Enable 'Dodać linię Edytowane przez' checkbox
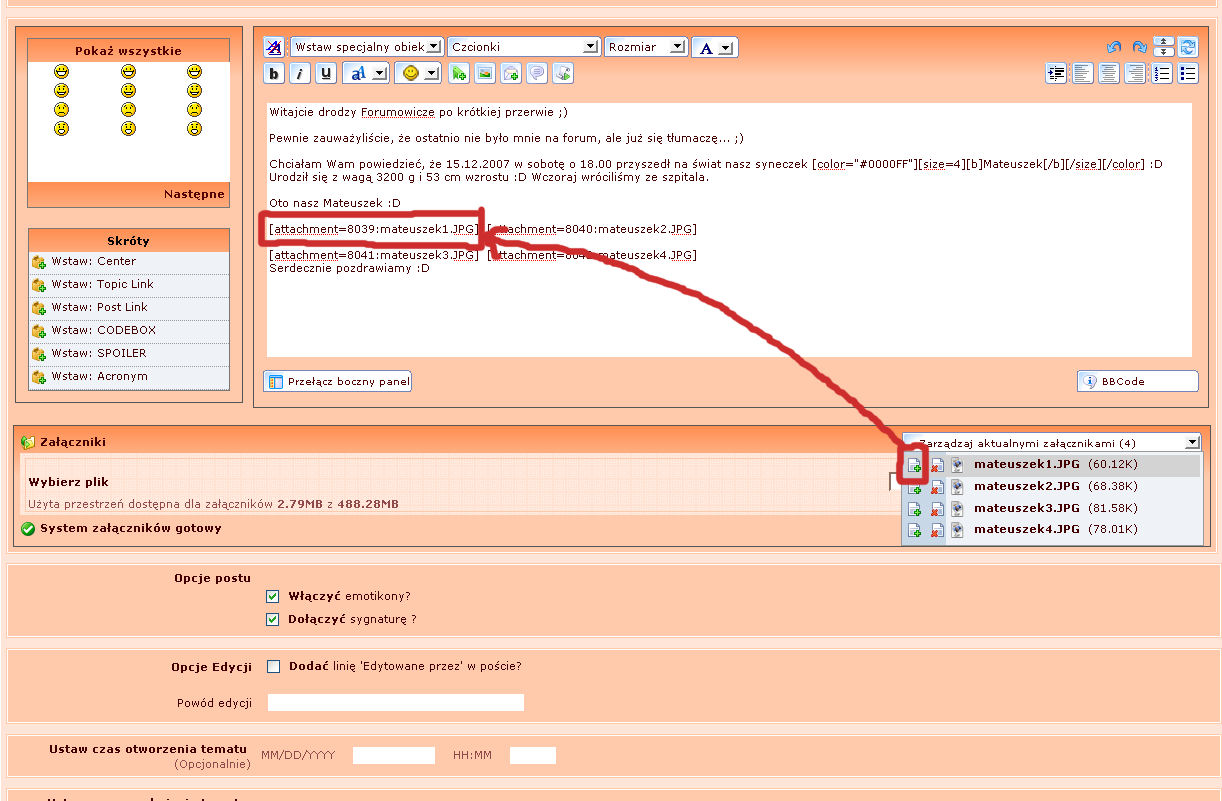 (x=273, y=666)
